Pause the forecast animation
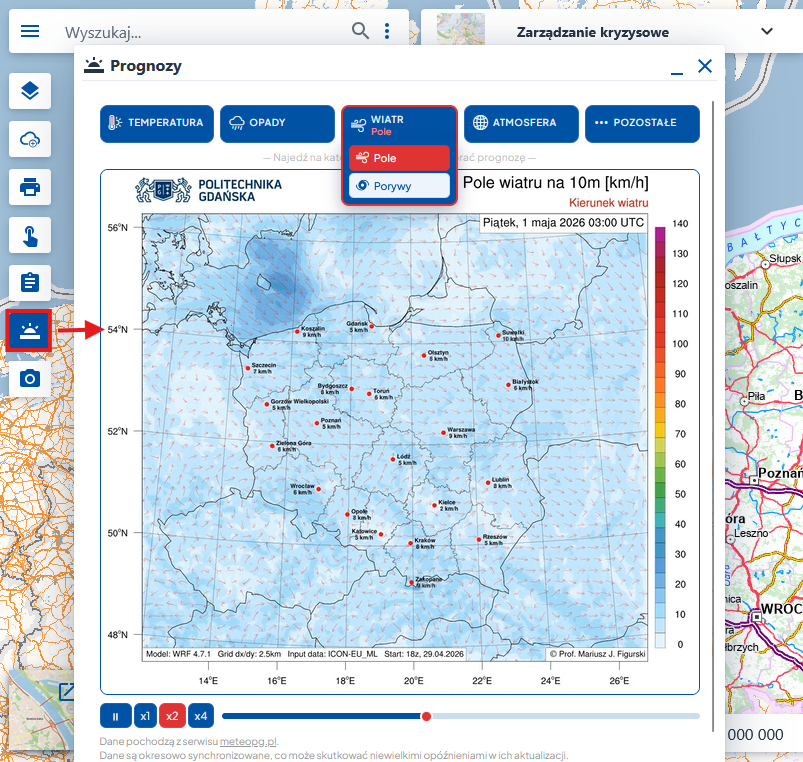The image size is (803, 762). (x=115, y=716)
